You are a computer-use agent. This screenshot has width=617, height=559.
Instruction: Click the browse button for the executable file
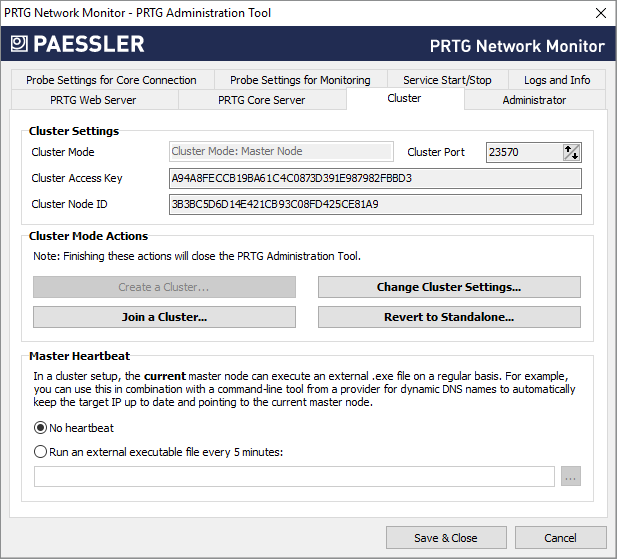click(x=571, y=476)
